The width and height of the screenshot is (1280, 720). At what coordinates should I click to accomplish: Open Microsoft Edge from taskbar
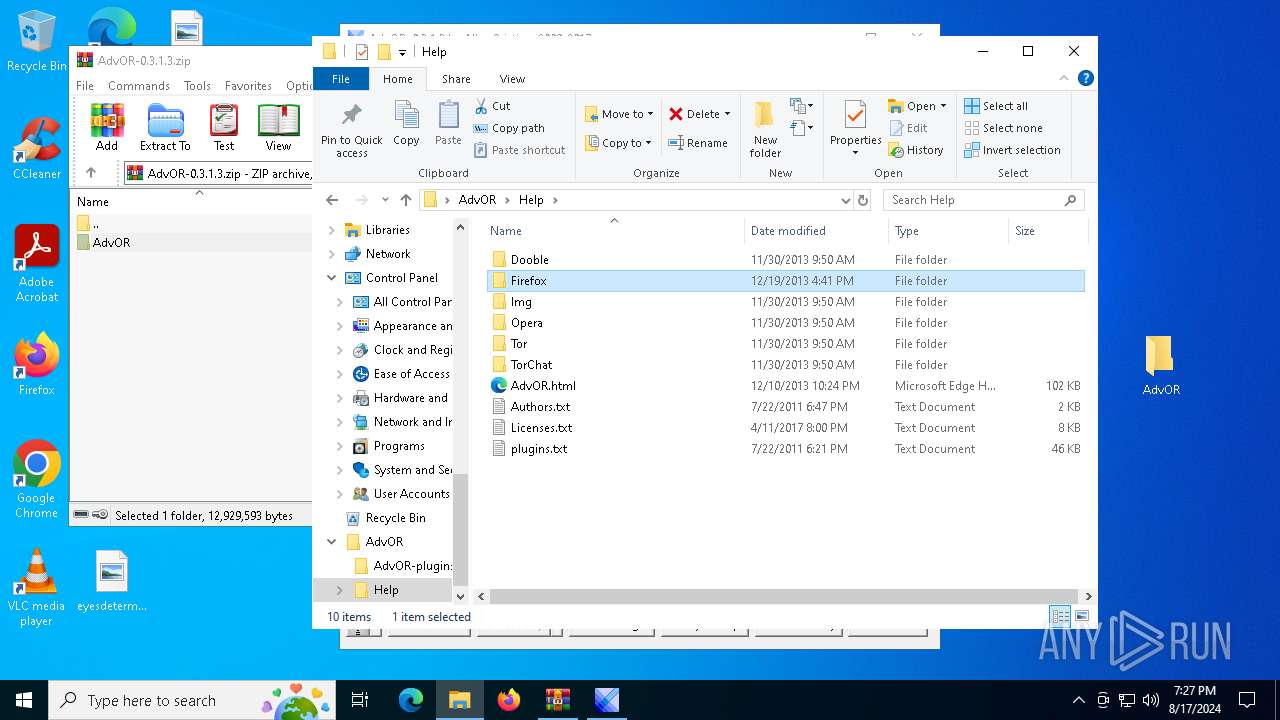click(x=411, y=700)
